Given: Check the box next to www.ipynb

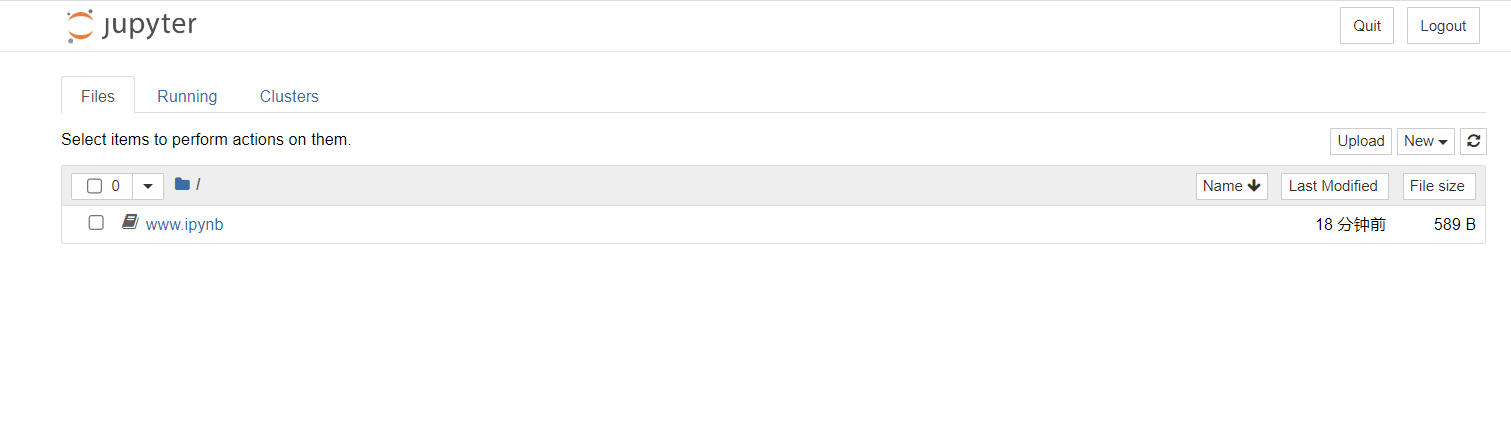Looking at the screenshot, I should (x=96, y=222).
